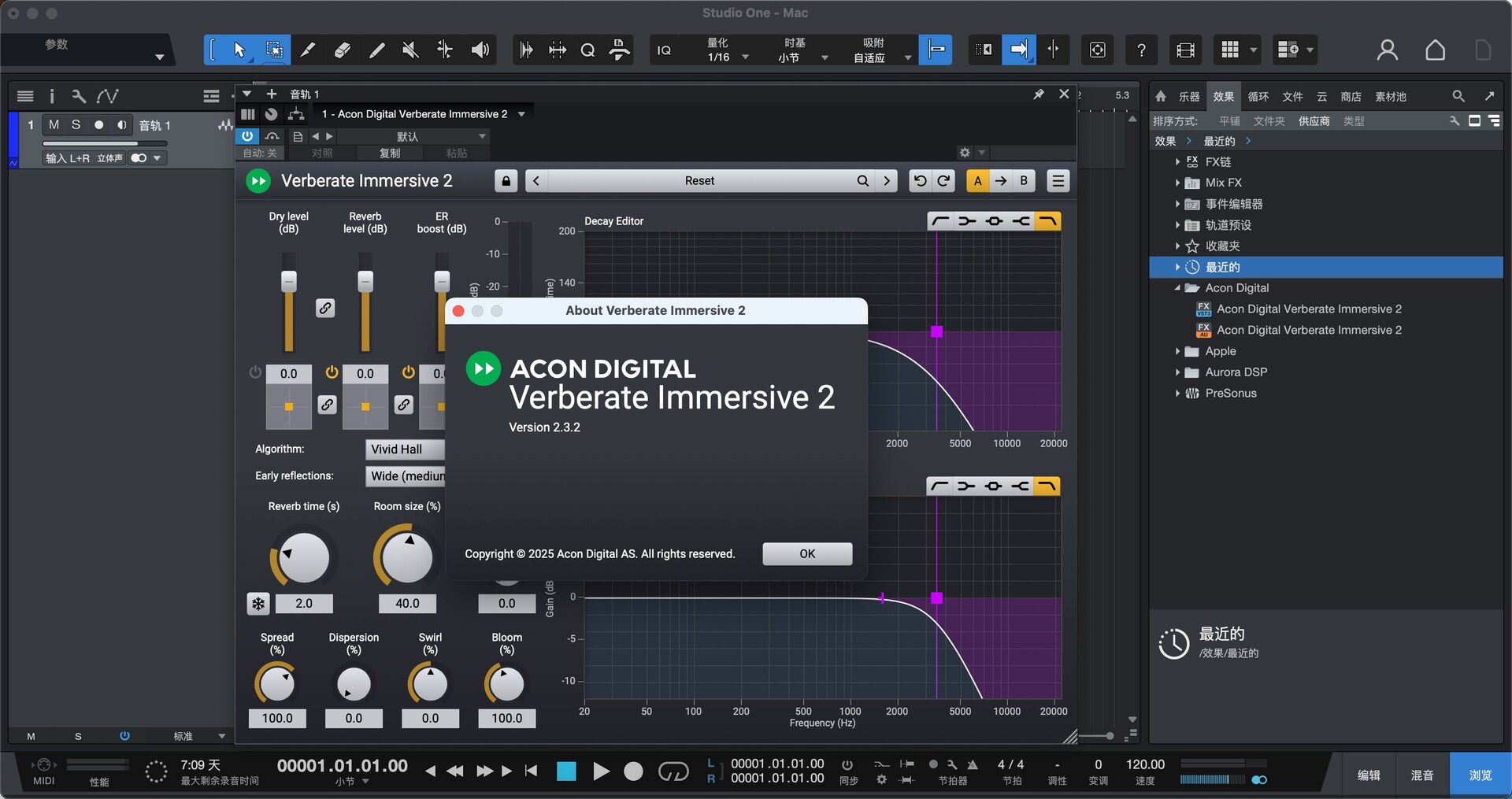Switch to 素材池 browser tab

(x=1390, y=97)
